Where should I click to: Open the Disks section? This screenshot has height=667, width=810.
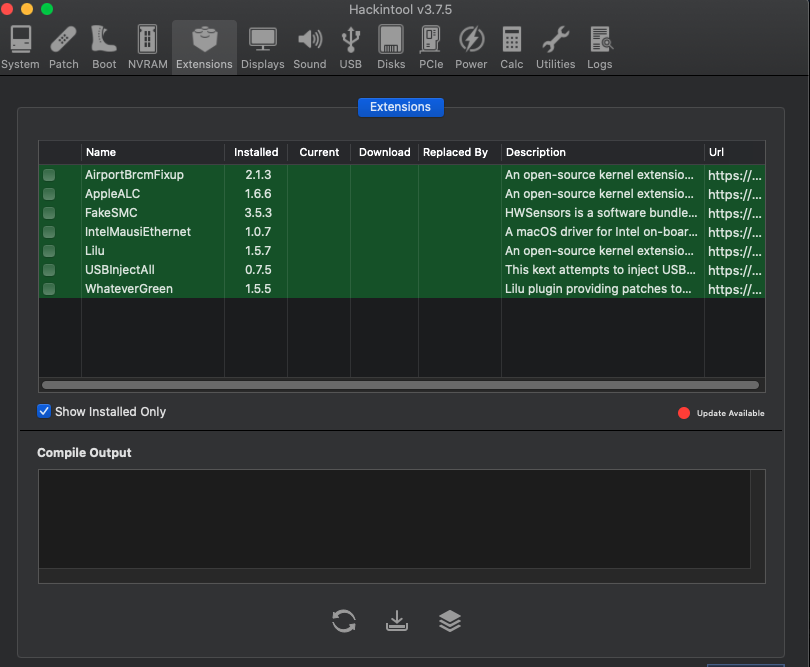[391, 48]
